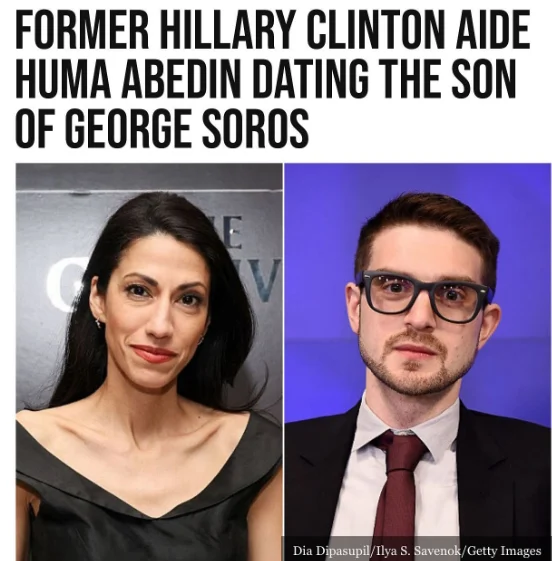
Task: Open the left photo of woman in black dress
Action: click(x=149, y=362)
